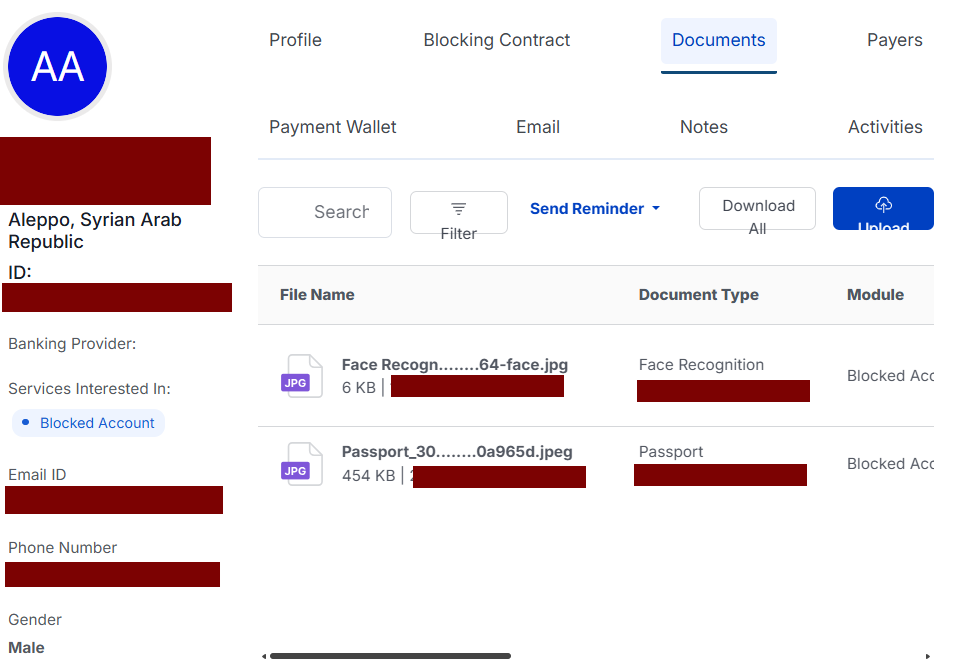Screen dimensions: 956x666
Task: Open the Face Recogn...64-face.jpg file
Action: [x=454, y=365]
